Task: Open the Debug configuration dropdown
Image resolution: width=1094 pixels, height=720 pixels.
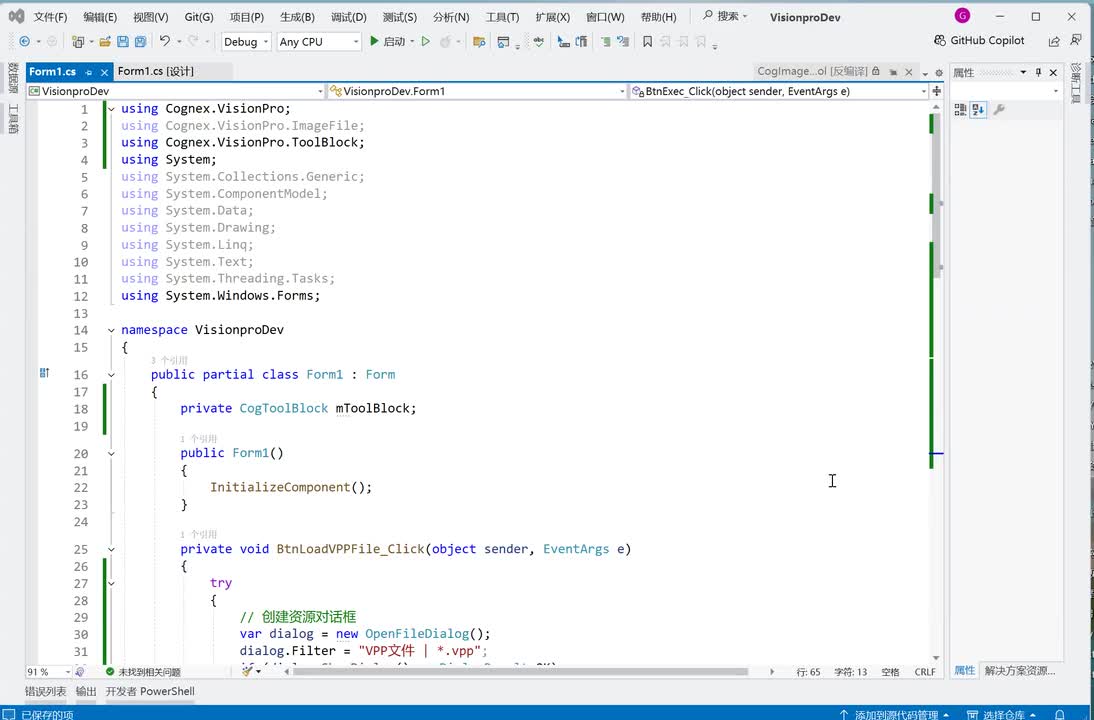Action: point(246,42)
